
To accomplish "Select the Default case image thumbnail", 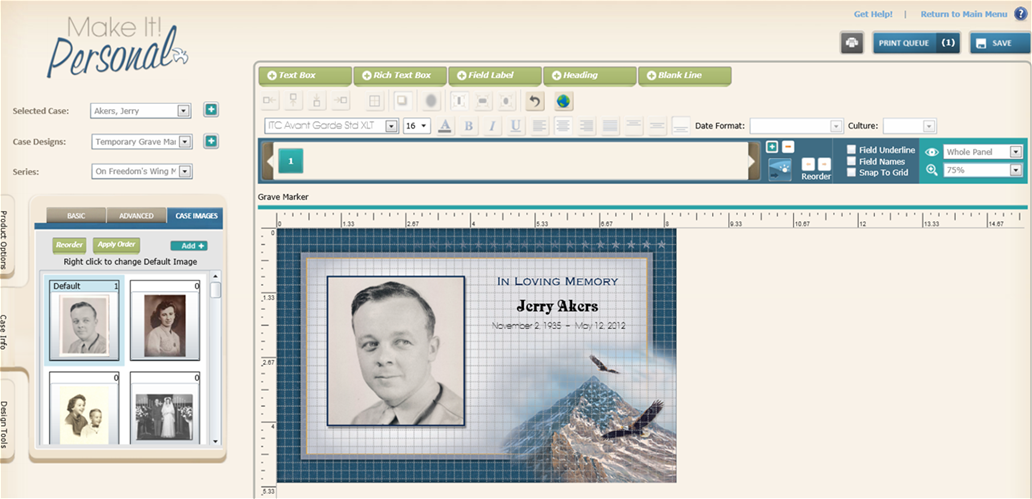I will point(84,320).
